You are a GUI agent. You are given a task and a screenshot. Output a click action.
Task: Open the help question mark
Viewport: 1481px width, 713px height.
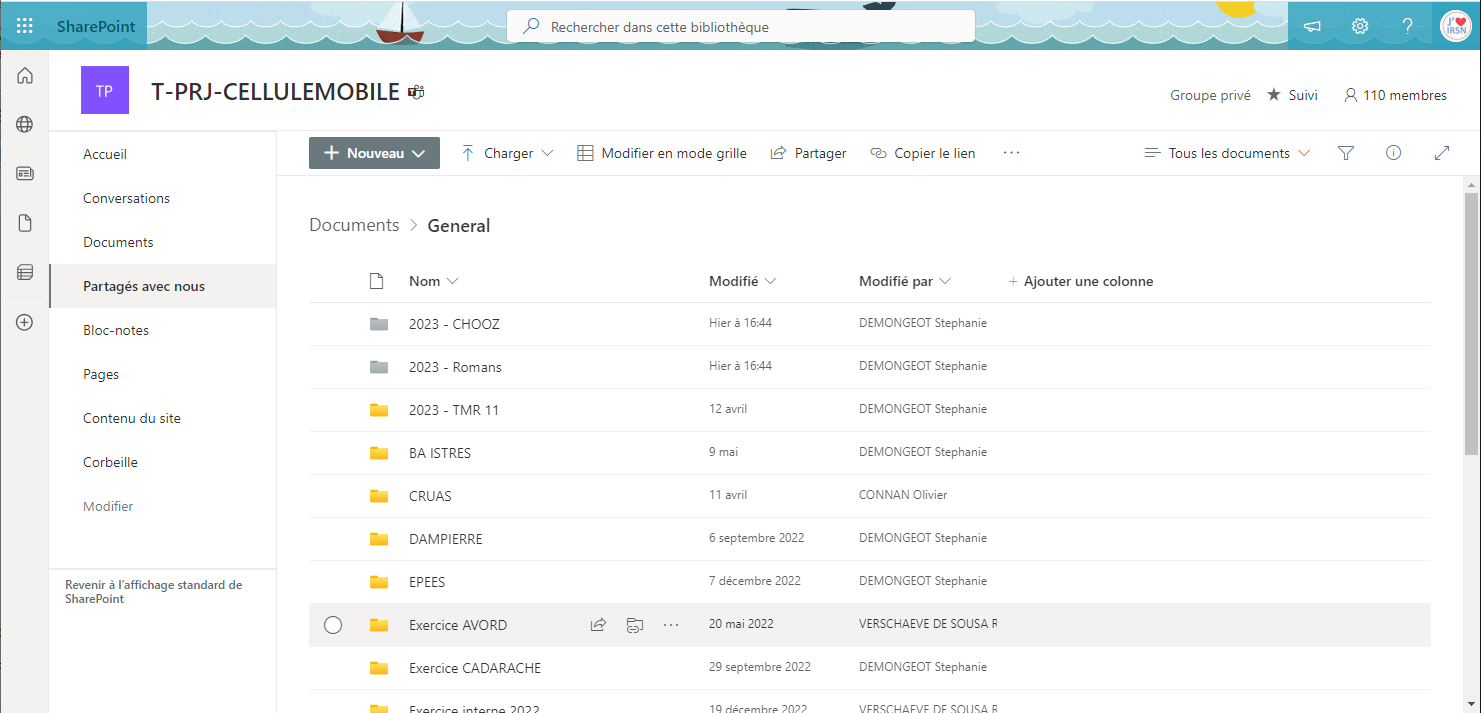coord(1406,26)
